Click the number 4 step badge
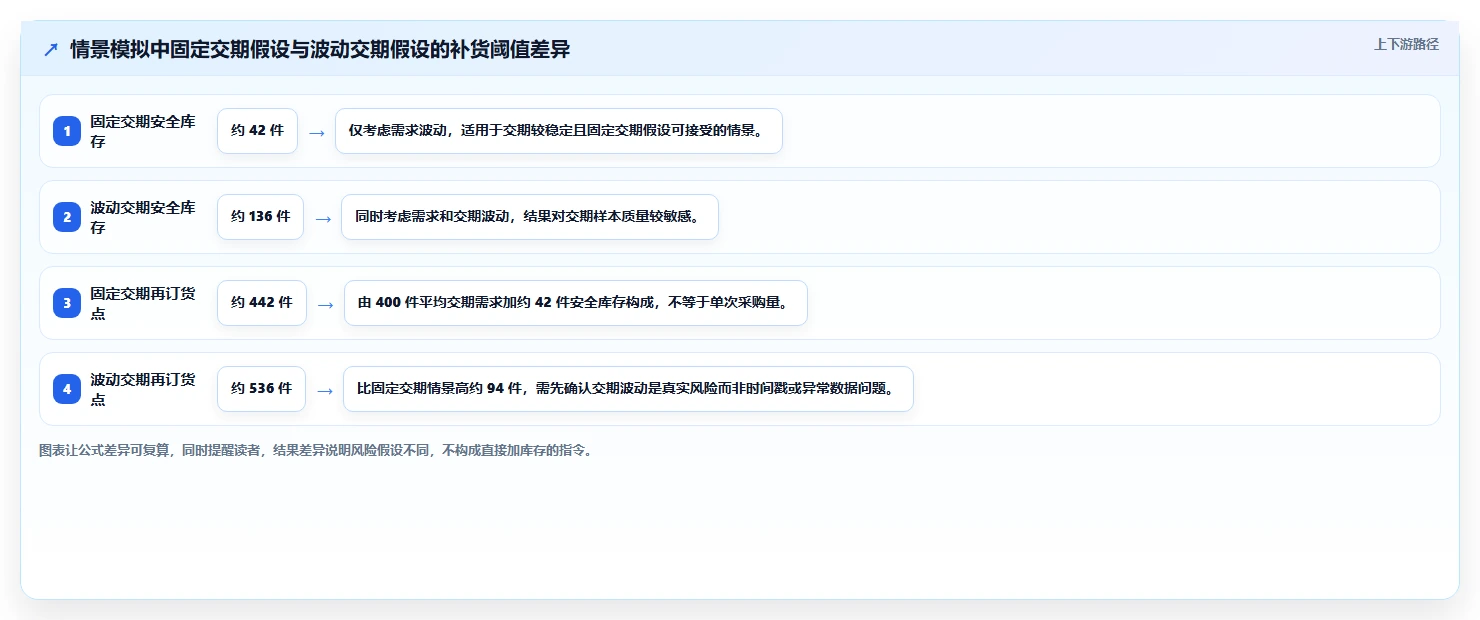The height and width of the screenshot is (620, 1480). pos(67,389)
